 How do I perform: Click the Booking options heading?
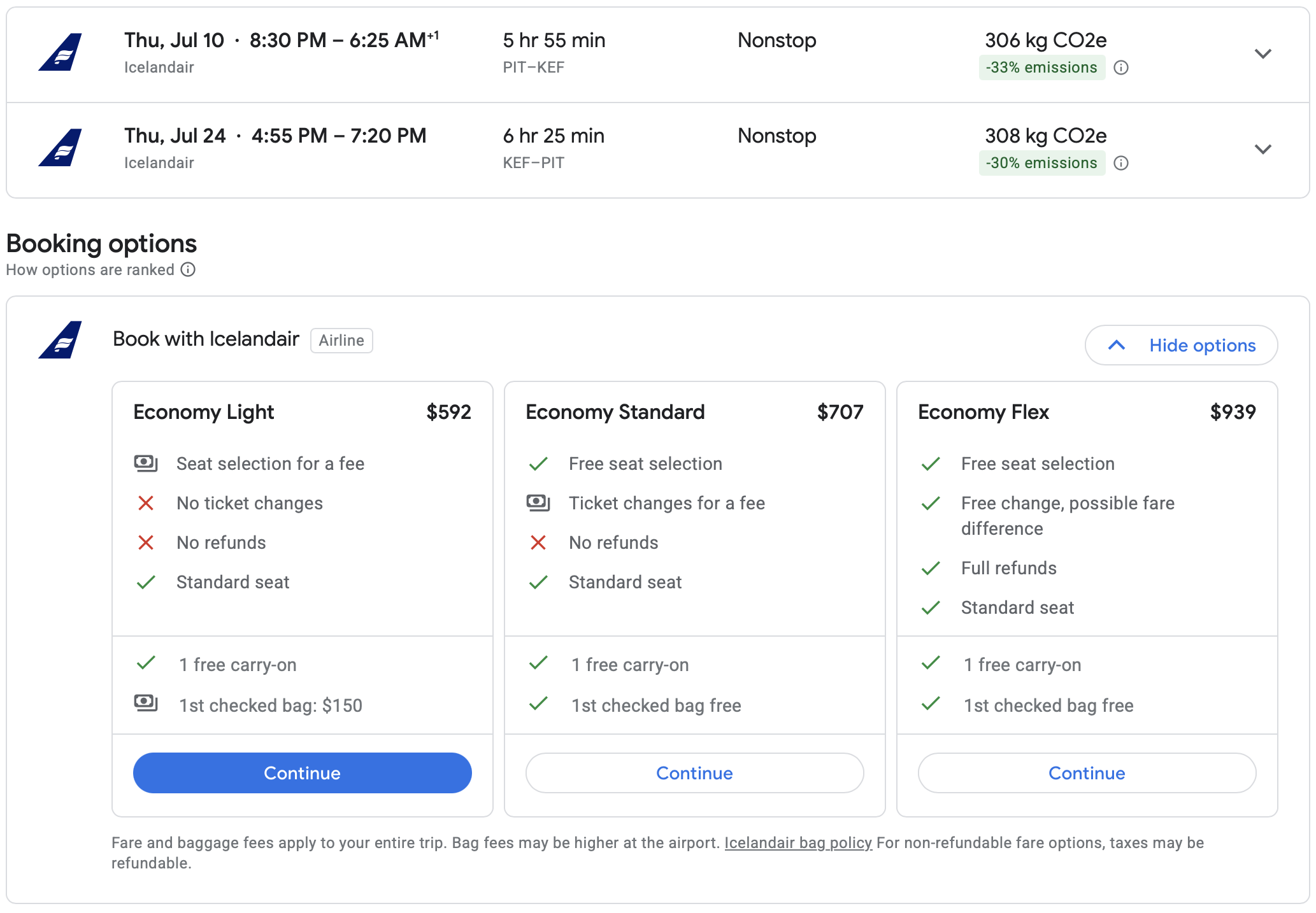(x=101, y=244)
